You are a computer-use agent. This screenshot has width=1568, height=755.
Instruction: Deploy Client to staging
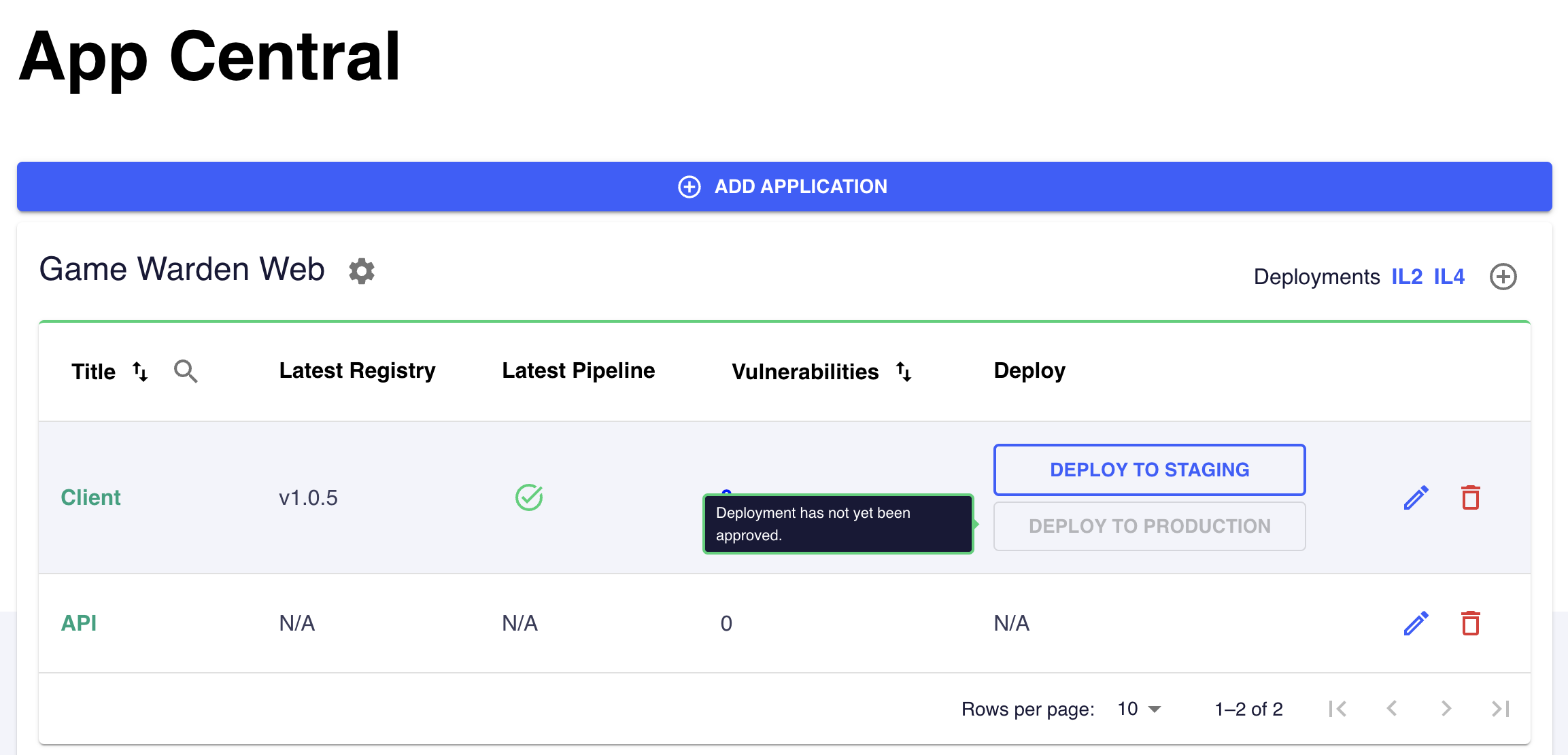click(x=1149, y=470)
